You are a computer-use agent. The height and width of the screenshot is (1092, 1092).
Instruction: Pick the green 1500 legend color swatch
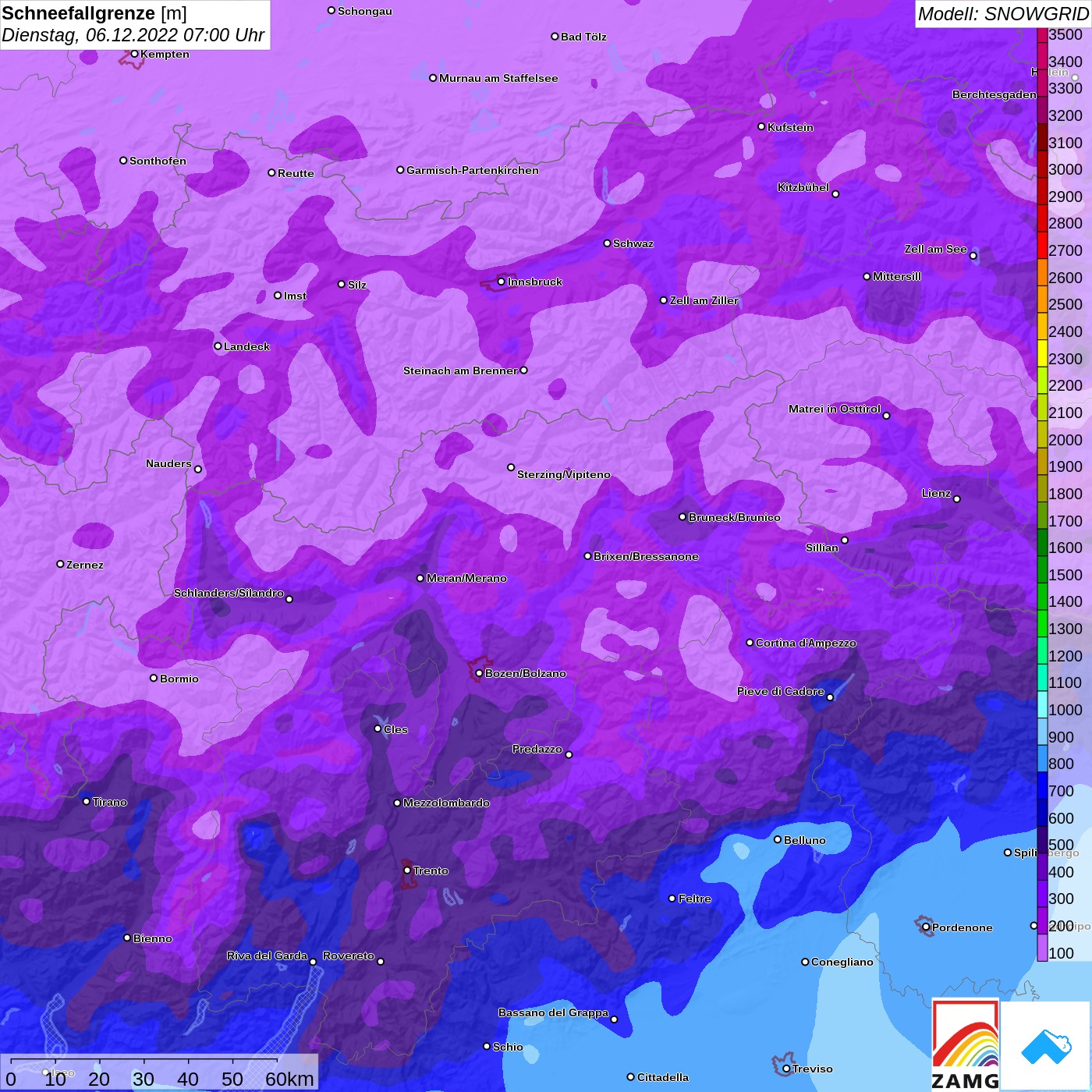click(x=1042, y=569)
